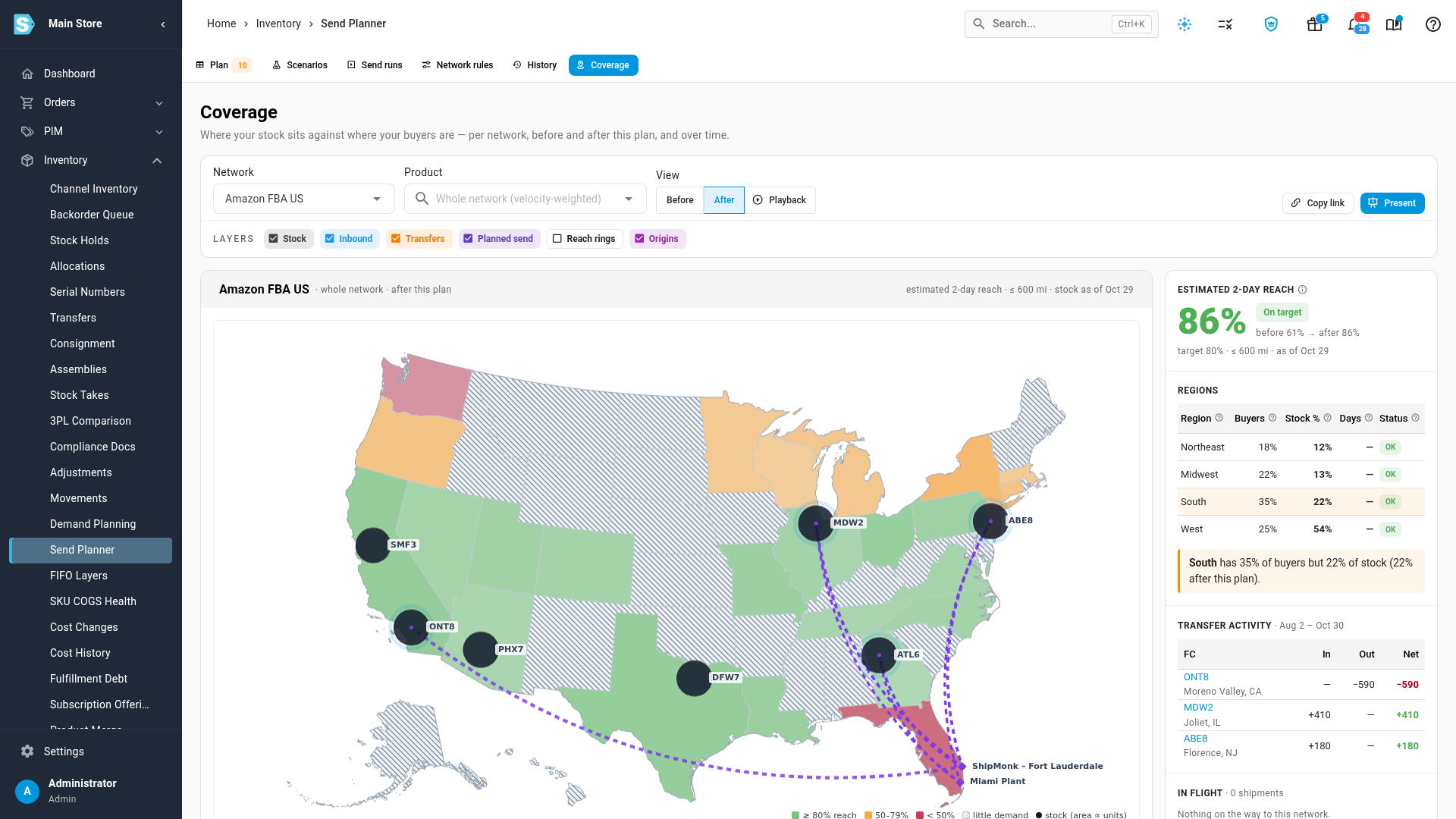
Task: Open the Network dropdown Amazon FBA US
Action: pyautogui.click(x=303, y=199)
